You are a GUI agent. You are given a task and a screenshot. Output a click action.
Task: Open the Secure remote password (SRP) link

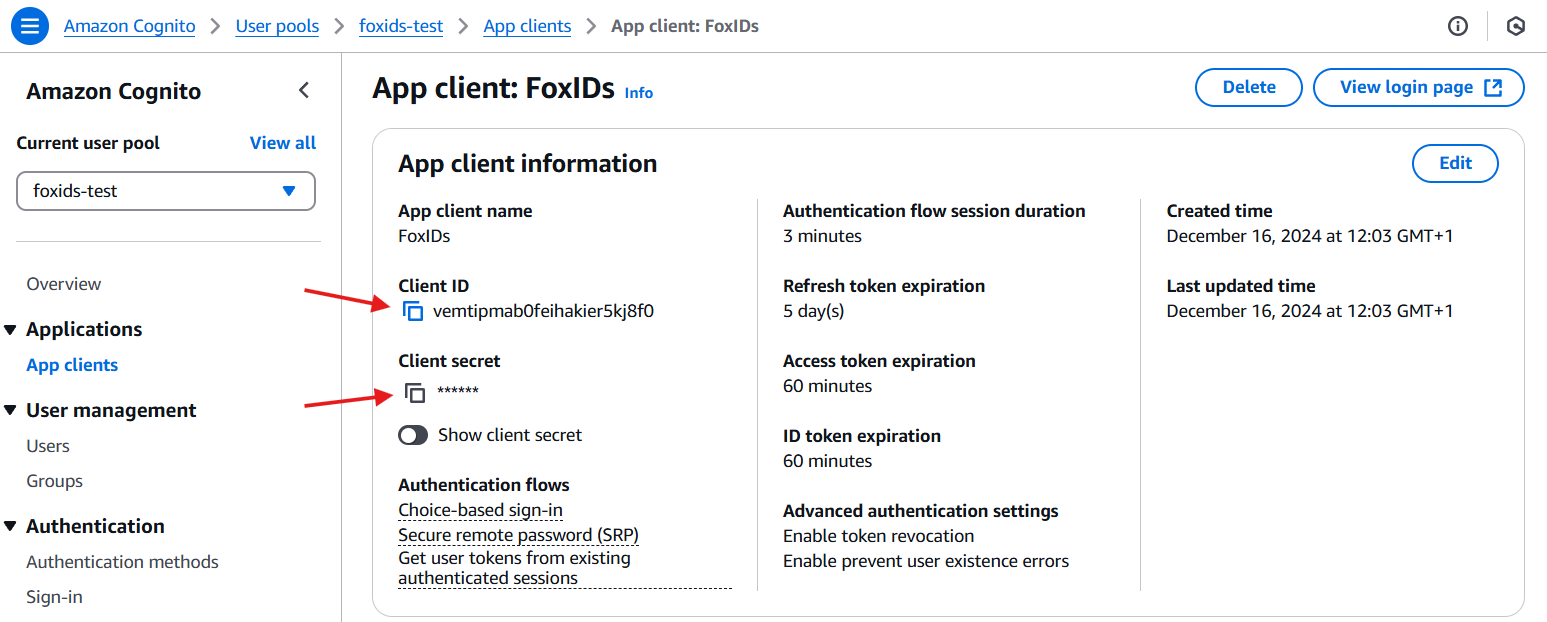(518, 534)
